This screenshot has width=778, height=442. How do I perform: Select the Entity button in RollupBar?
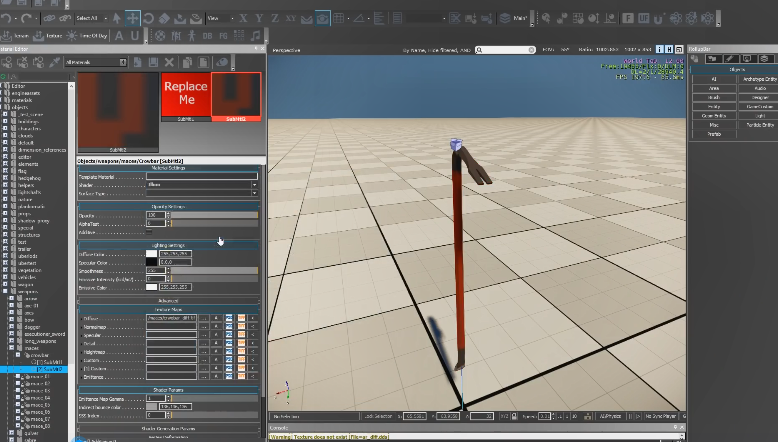[x=713, y=106]
